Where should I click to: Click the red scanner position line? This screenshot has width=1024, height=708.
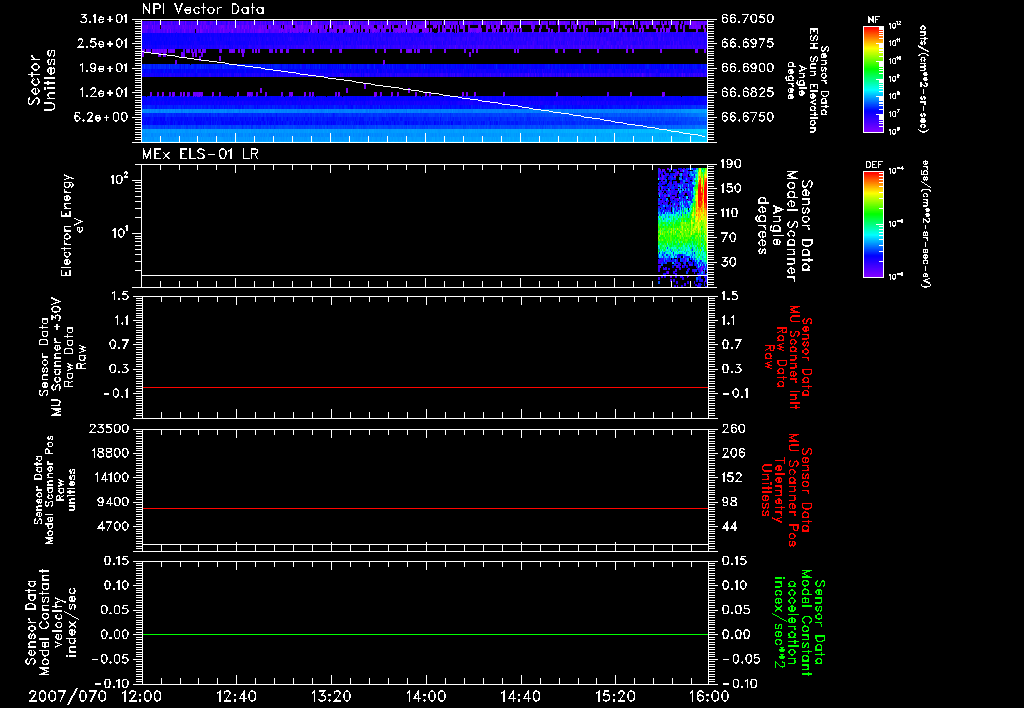[x=425, y=509]
